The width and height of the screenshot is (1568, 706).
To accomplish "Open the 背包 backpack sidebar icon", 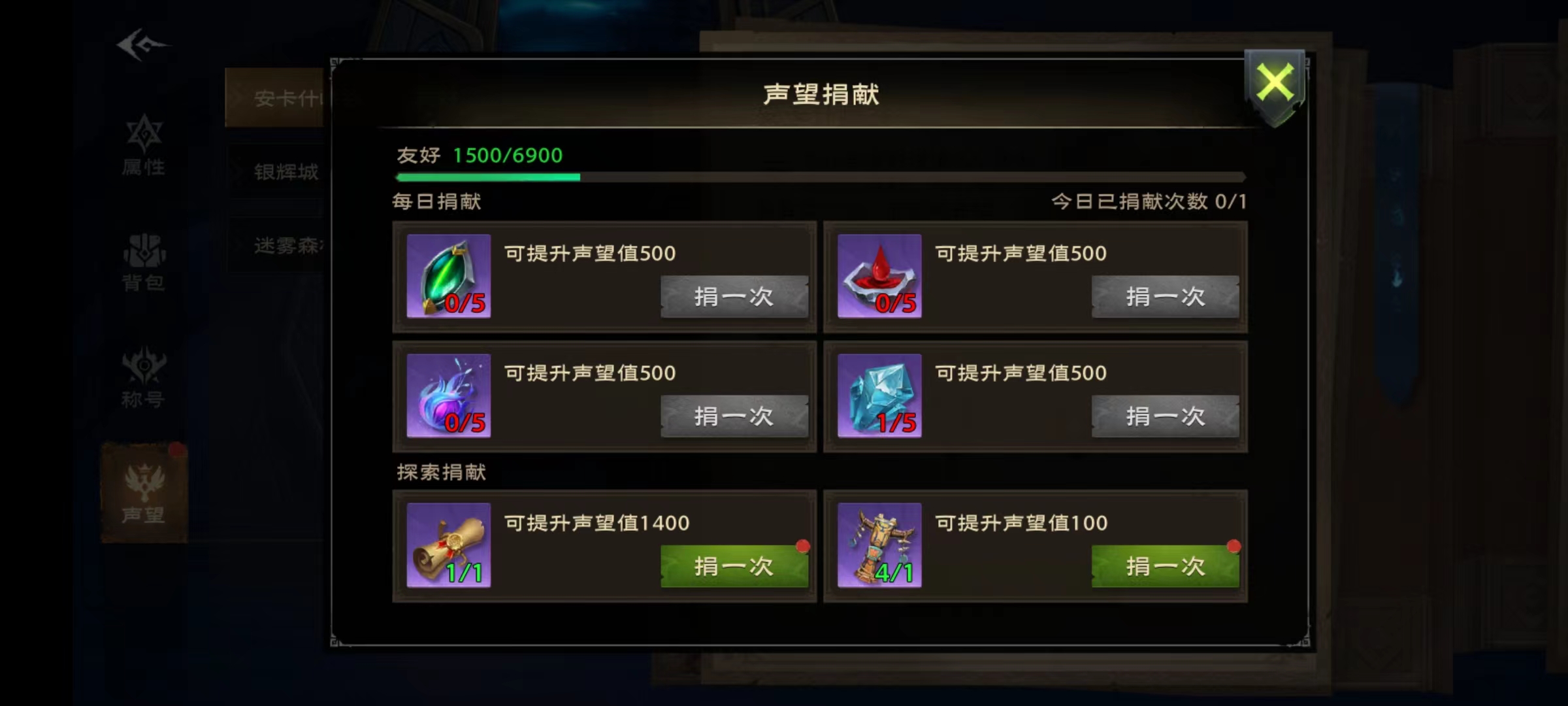I will tap(144, 262).
